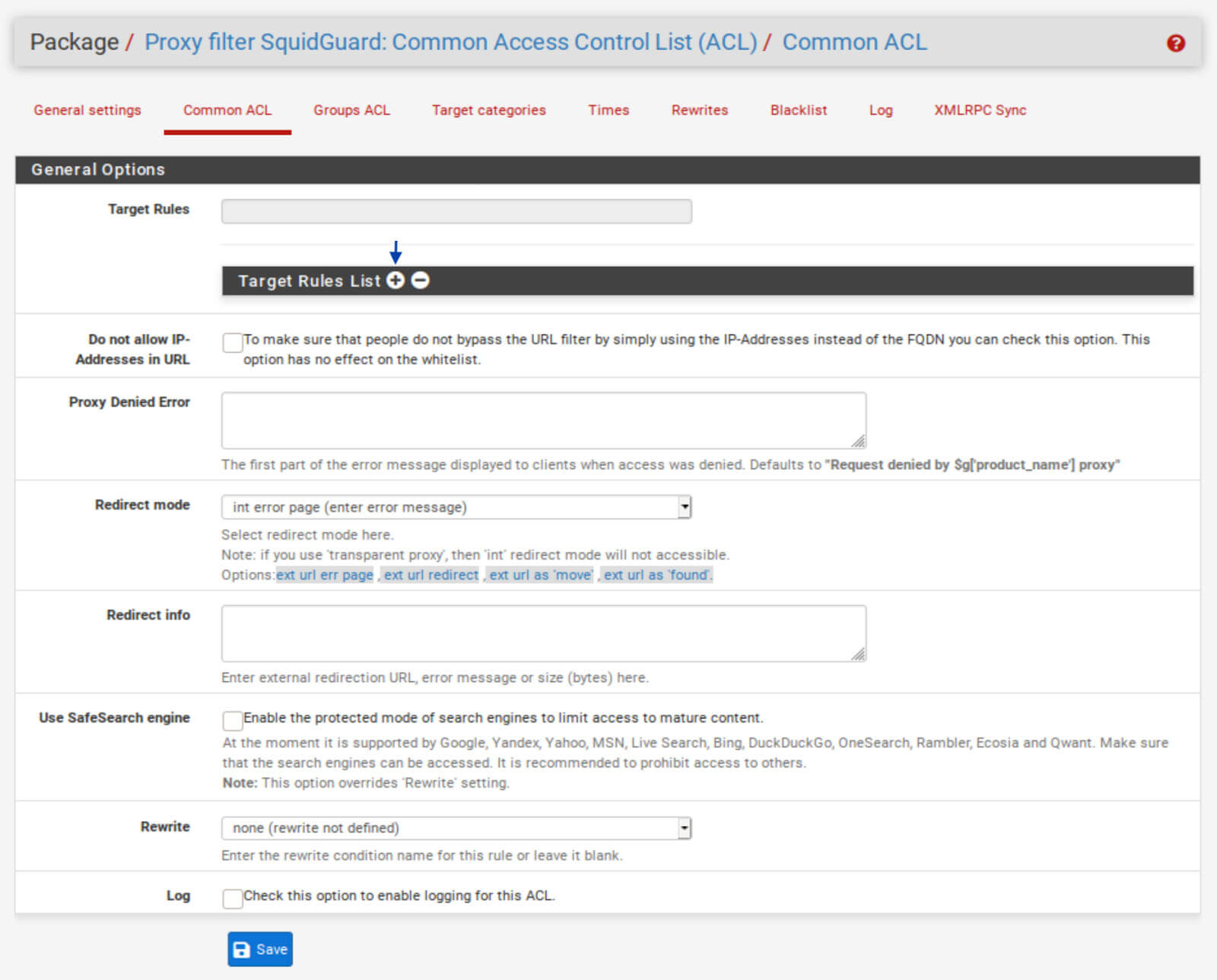Click the floppy disk icon on Save
Viewport: 1217px width, 980px height.
tap(242, 950)
